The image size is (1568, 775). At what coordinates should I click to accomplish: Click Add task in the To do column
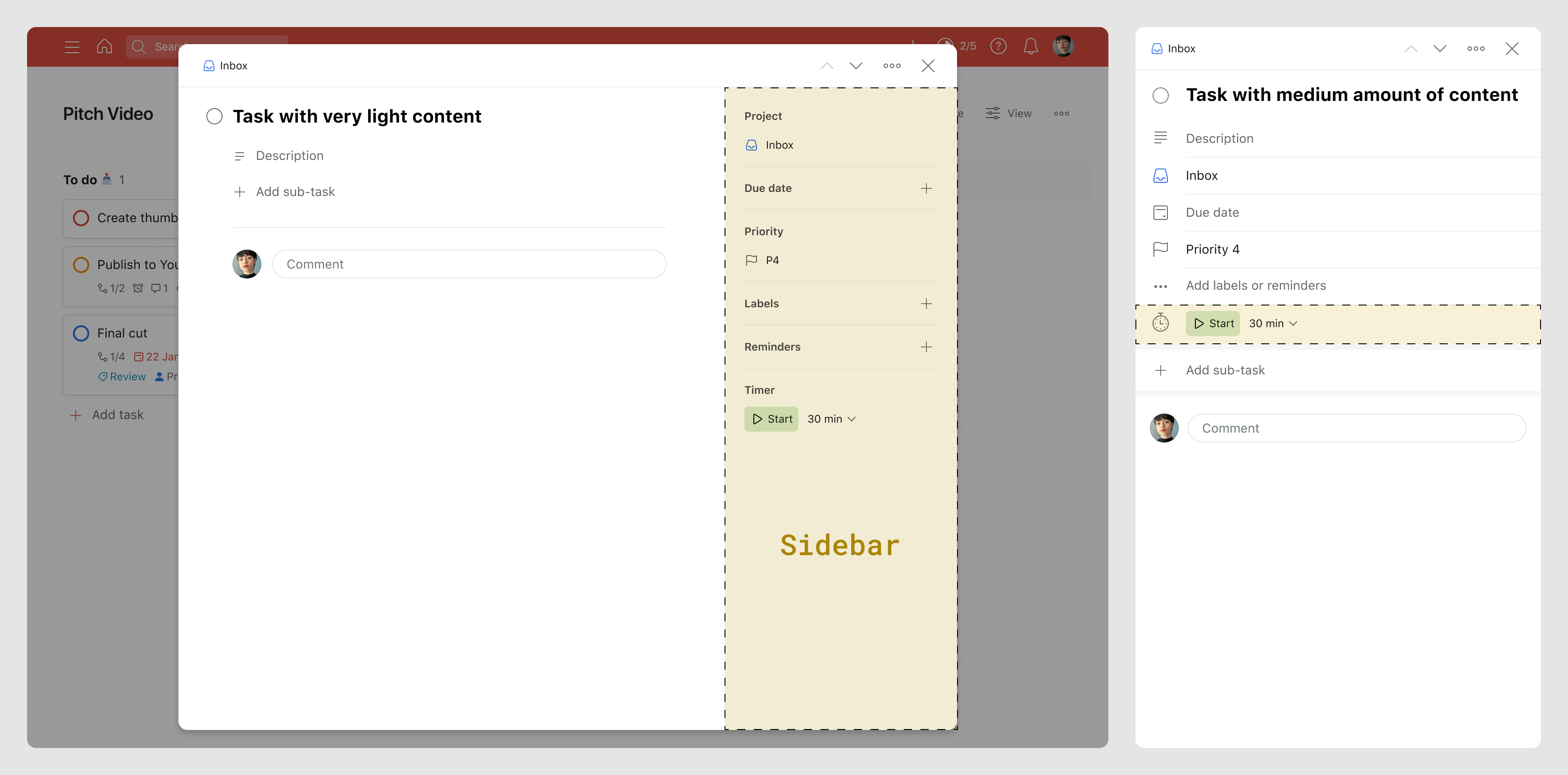[x=107, y=415]
